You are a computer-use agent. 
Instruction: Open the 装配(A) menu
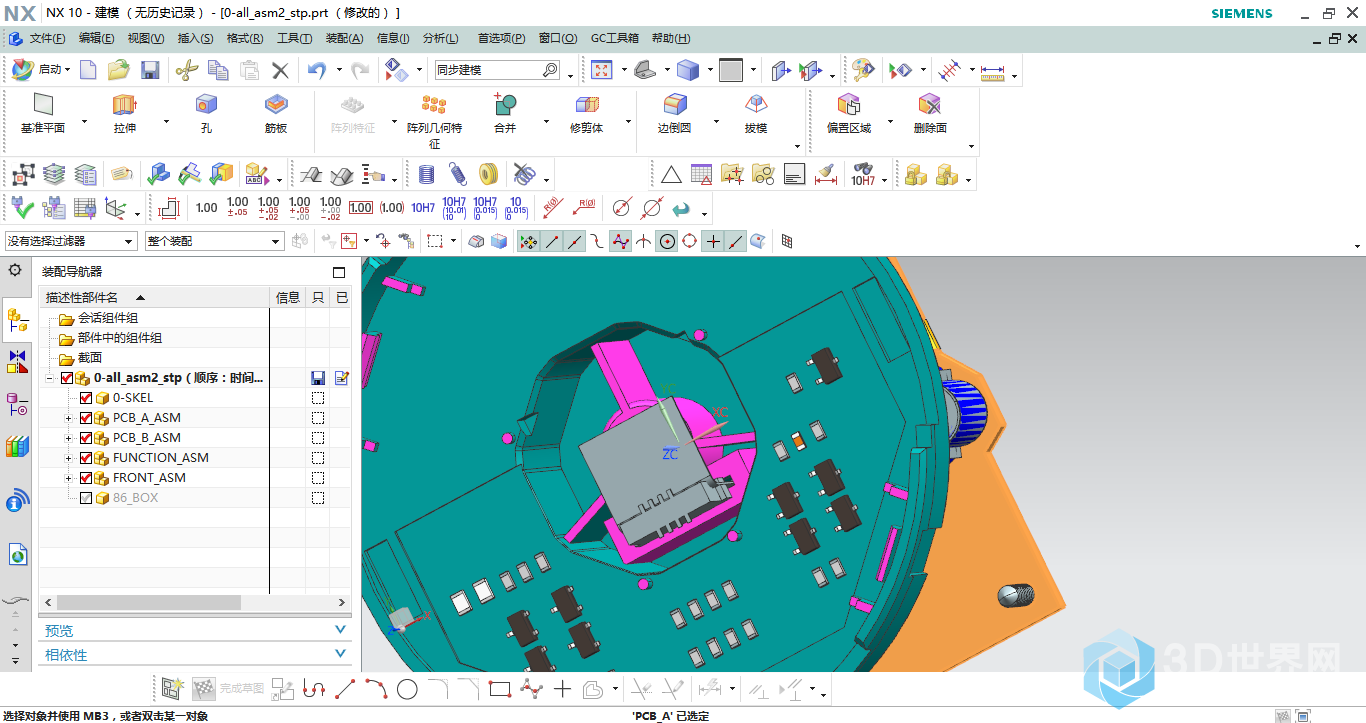tap(344, 38)
